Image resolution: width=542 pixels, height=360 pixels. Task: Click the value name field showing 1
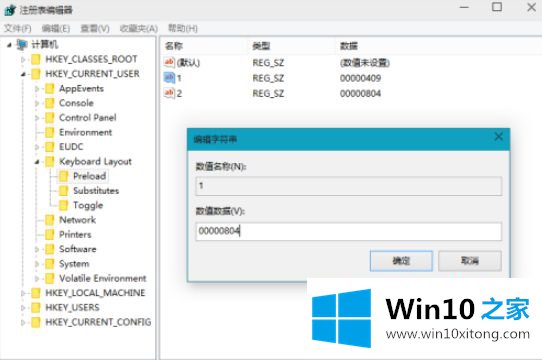(x=348, y=186)
